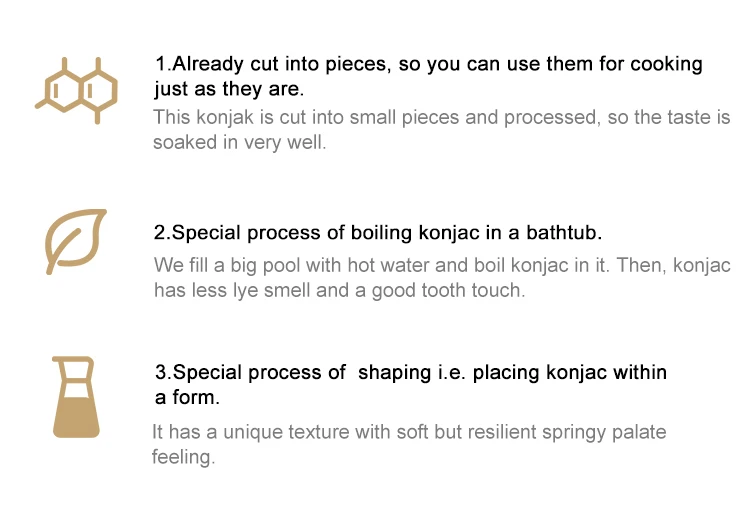This screenshot has height=505, width=750.
Task: Click the phrase 'lye smell' in description
Action: 289,291
